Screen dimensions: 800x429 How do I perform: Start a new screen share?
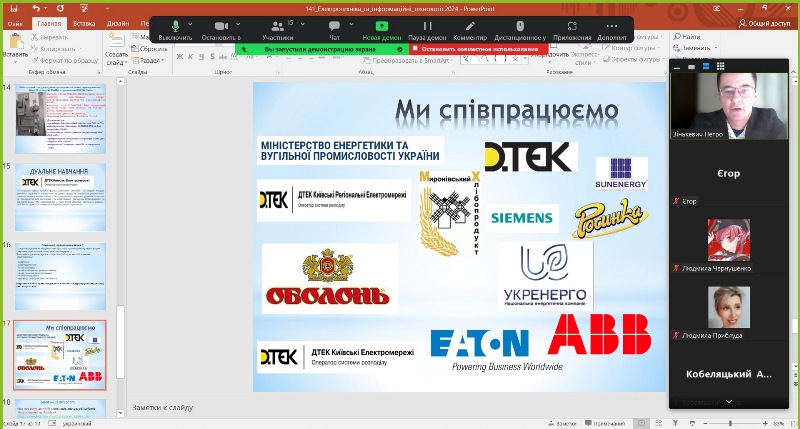(x=382, y=29)
